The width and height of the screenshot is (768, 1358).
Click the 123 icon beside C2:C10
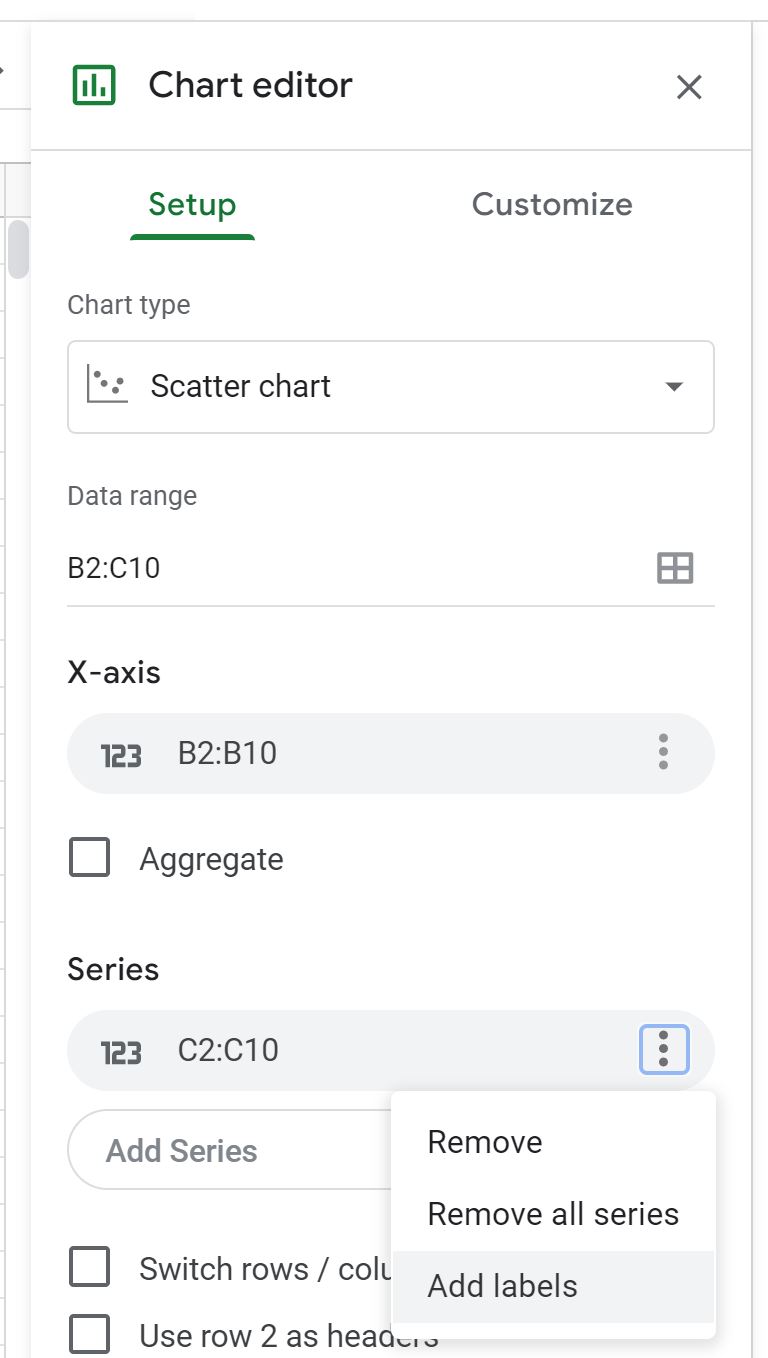121,1051
